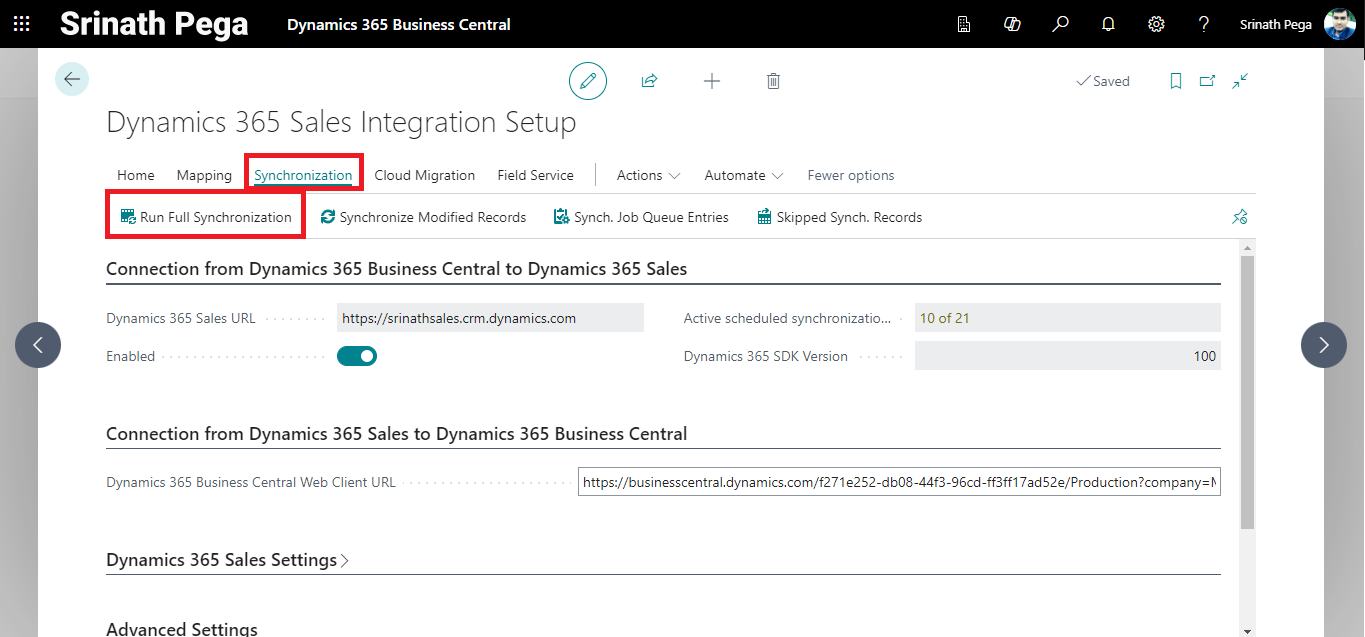
Task: Open the notifications bell
Action: (x=1108, y=24)
